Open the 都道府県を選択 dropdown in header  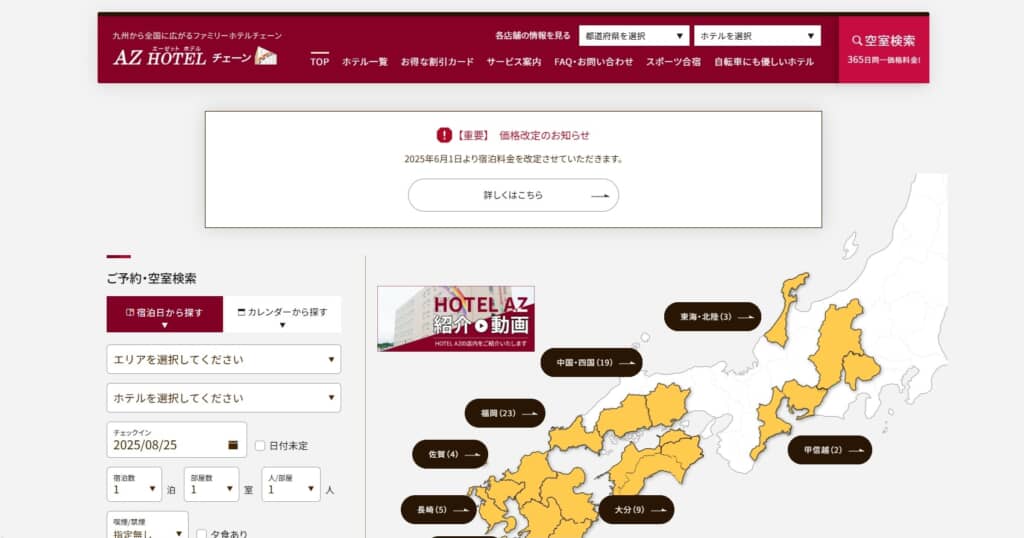(x=634, y=36)
